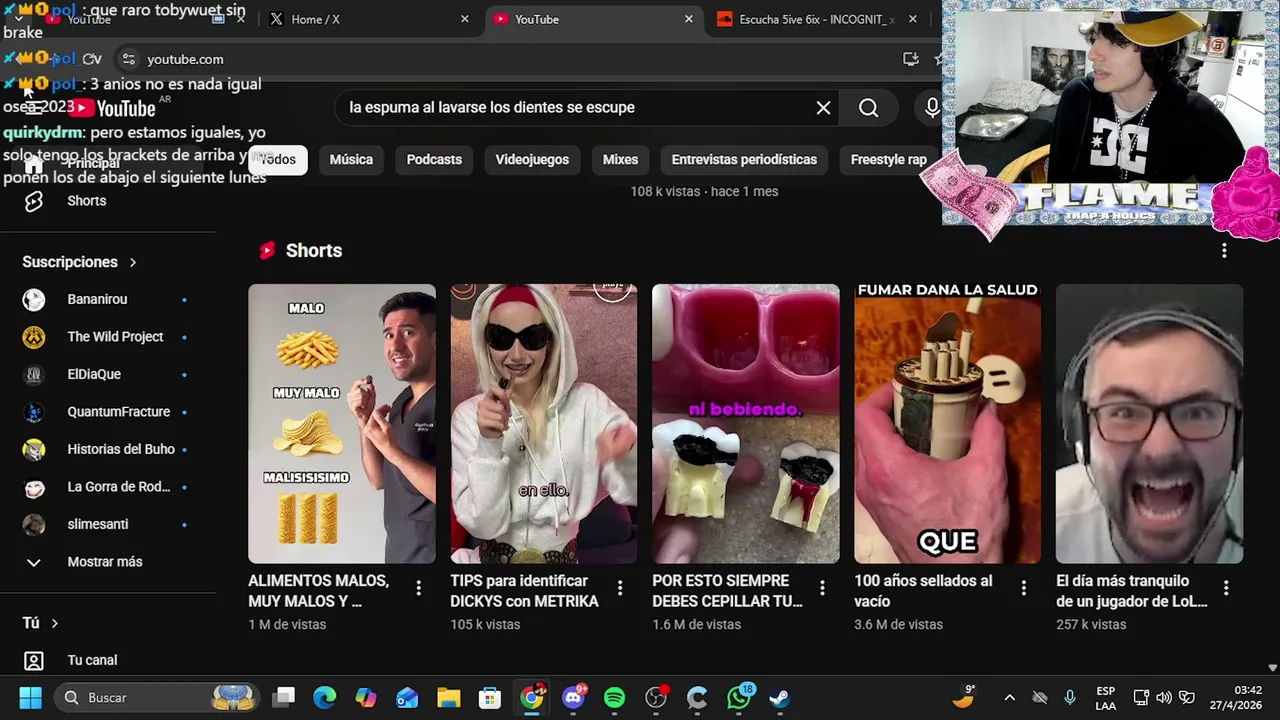
Task: Expand Suscripciones section
Action: pos(79,262)
